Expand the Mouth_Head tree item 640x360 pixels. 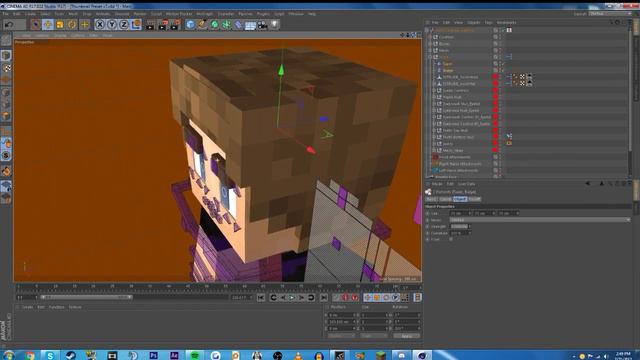click(x=434, y=150)
